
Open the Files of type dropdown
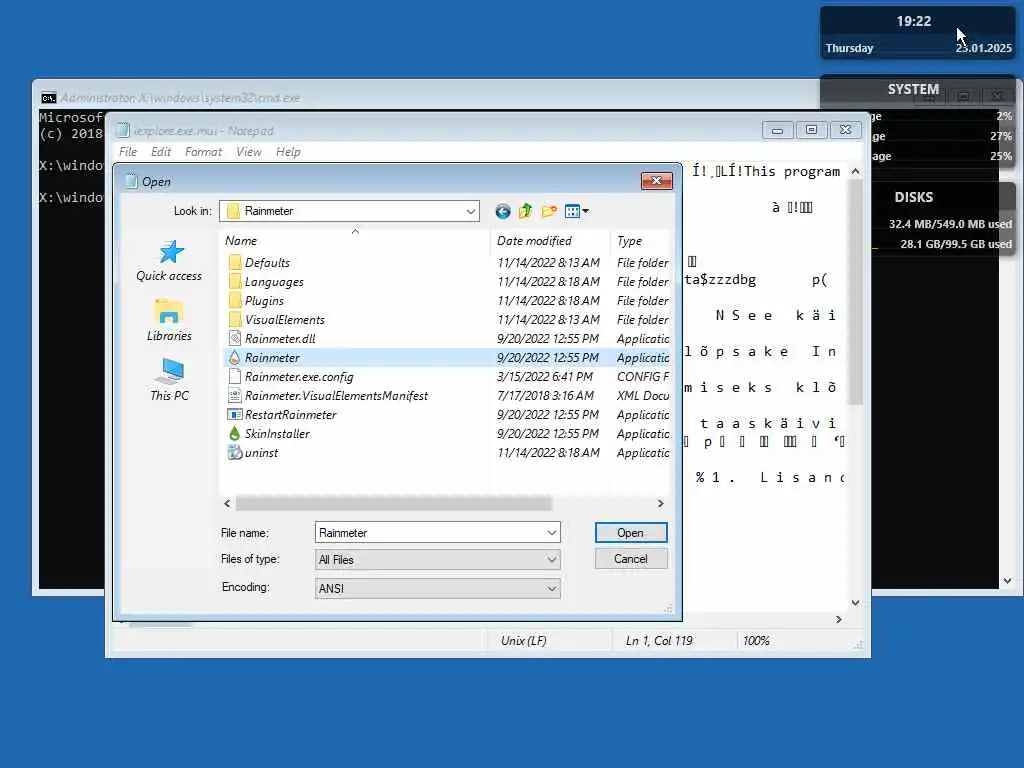coord(552,560)
